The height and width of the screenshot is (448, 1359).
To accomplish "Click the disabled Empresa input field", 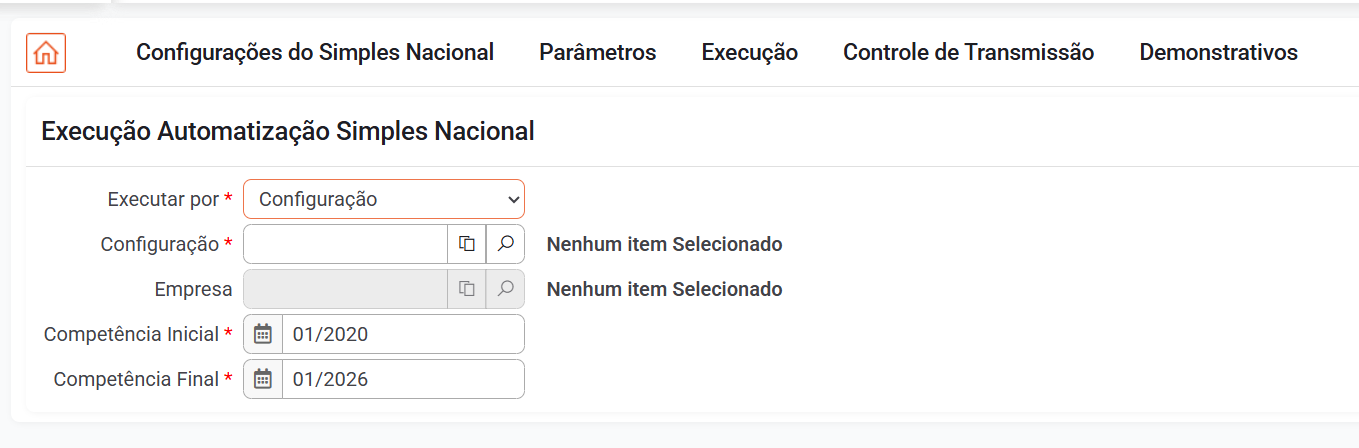I will click(345, 289).
